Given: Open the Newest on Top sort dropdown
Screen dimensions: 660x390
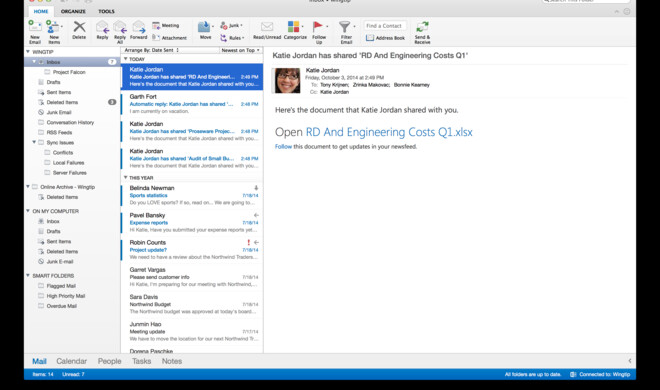Looking at the screenshot, I should tap(240, 50).
